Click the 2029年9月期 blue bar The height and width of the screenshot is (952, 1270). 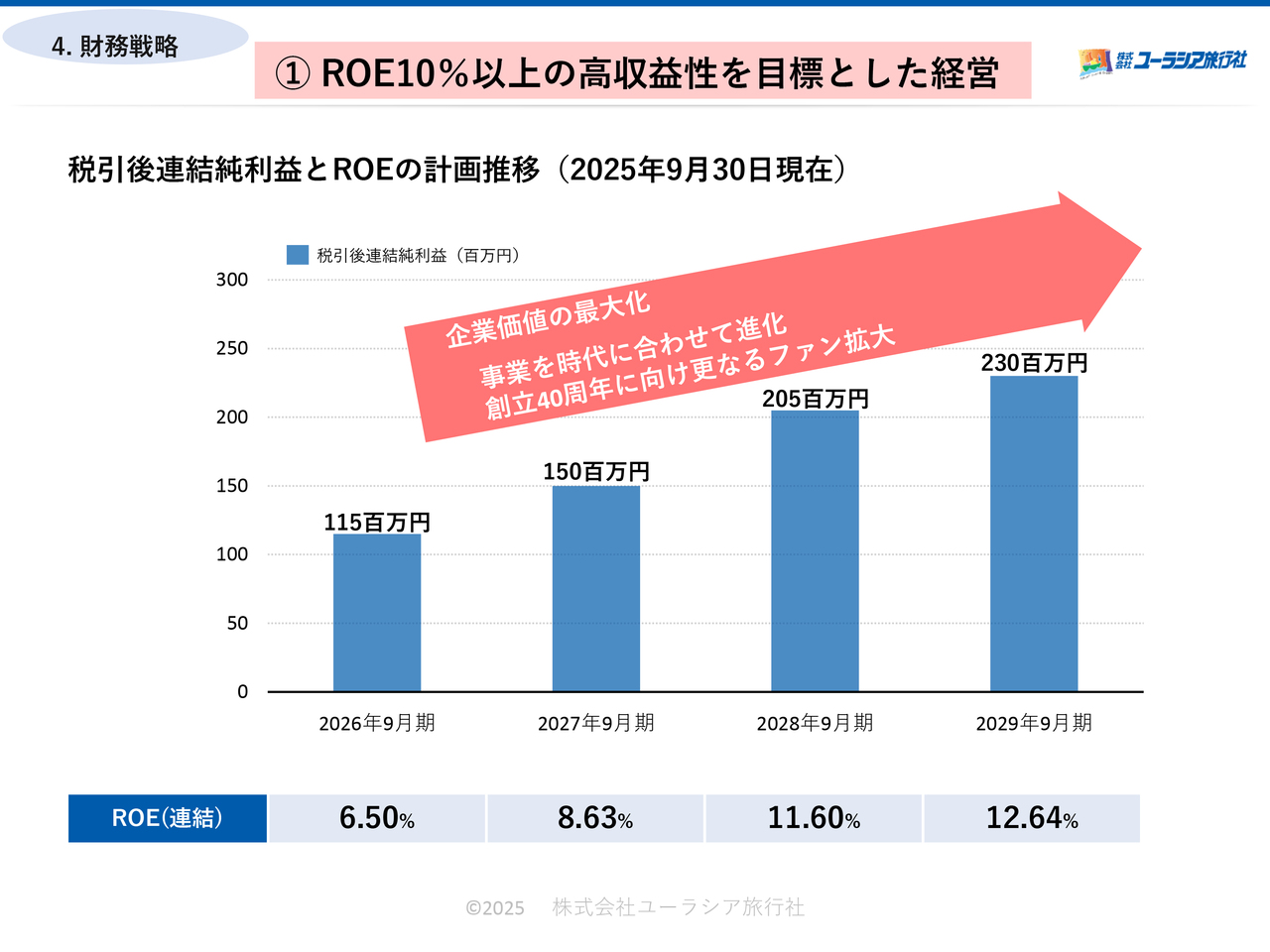tap(1034, 534)
